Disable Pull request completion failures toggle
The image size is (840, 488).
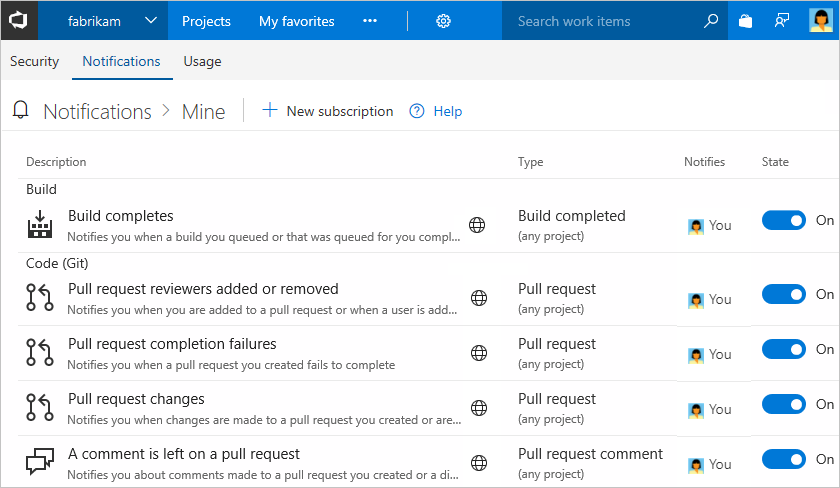click(x=783, y=350)
